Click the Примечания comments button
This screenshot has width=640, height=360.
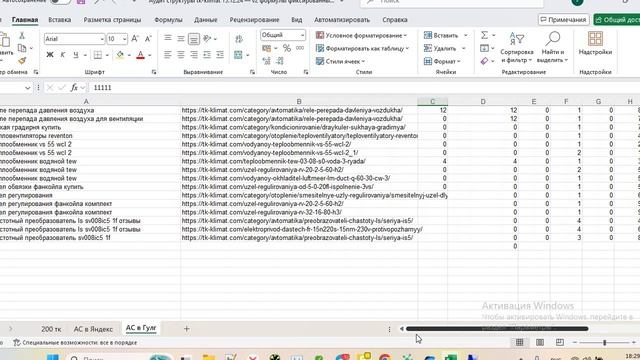pyautogui.click(x=563, y=20)
